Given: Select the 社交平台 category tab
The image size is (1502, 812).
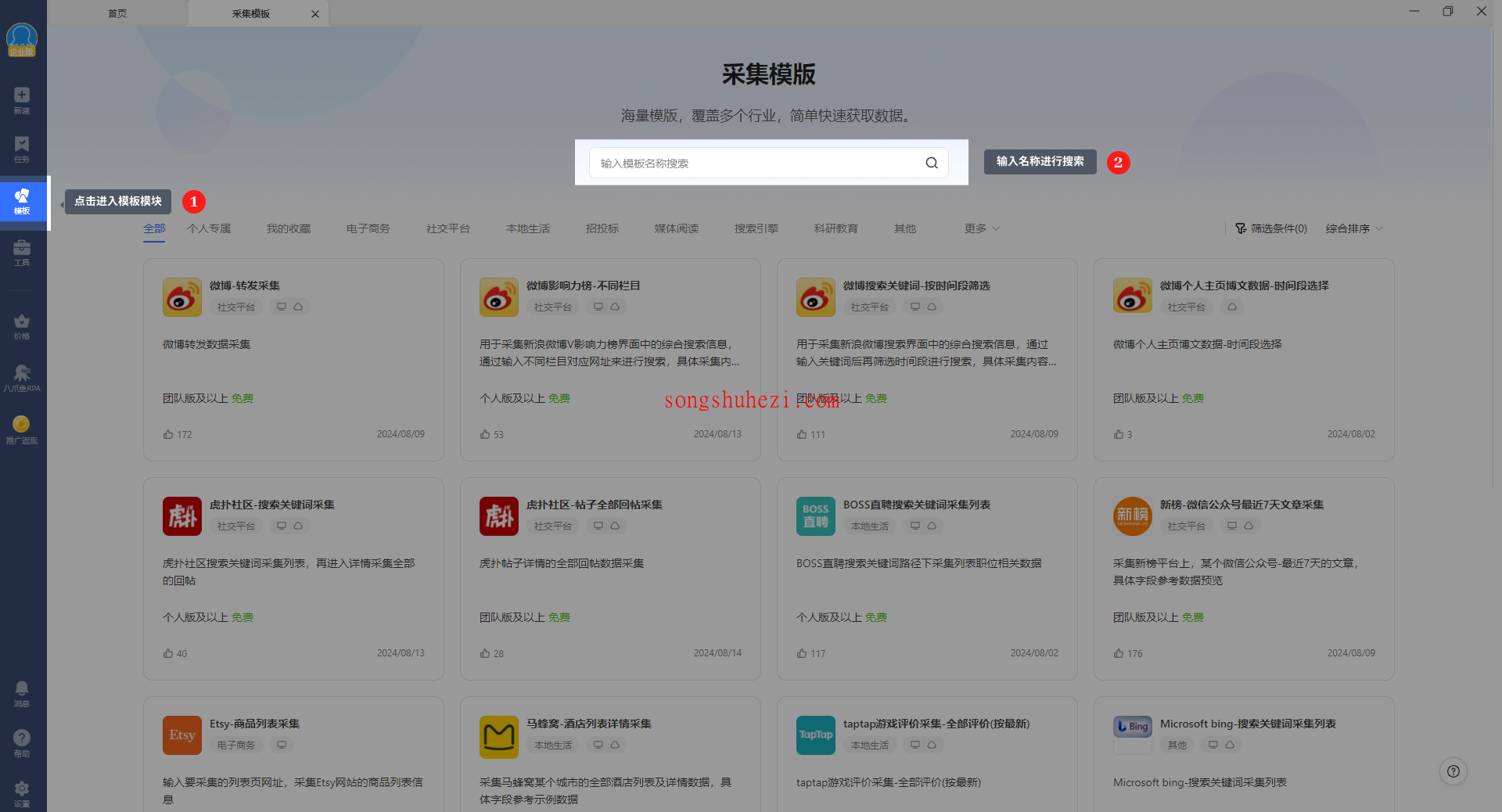Looking at the screenshot, I should (448, 228).
